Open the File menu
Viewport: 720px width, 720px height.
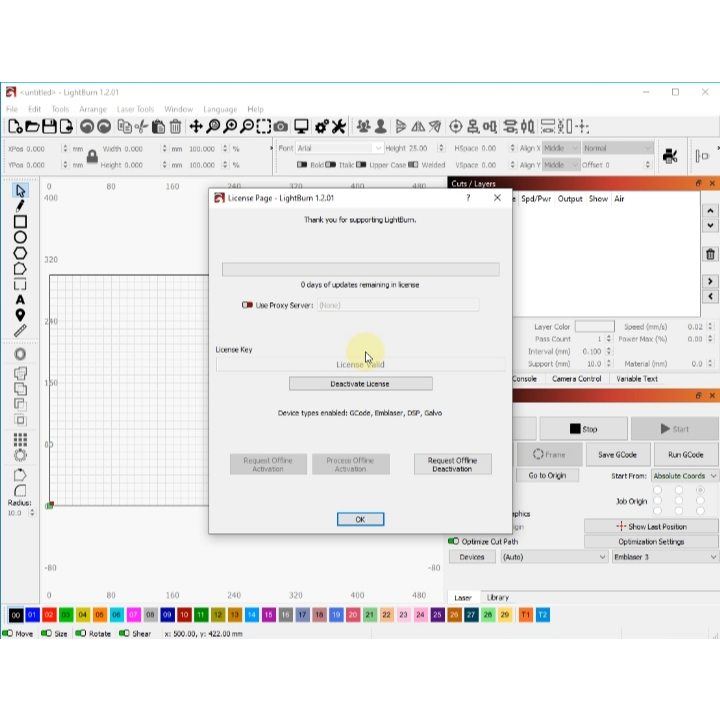point(12,109)
